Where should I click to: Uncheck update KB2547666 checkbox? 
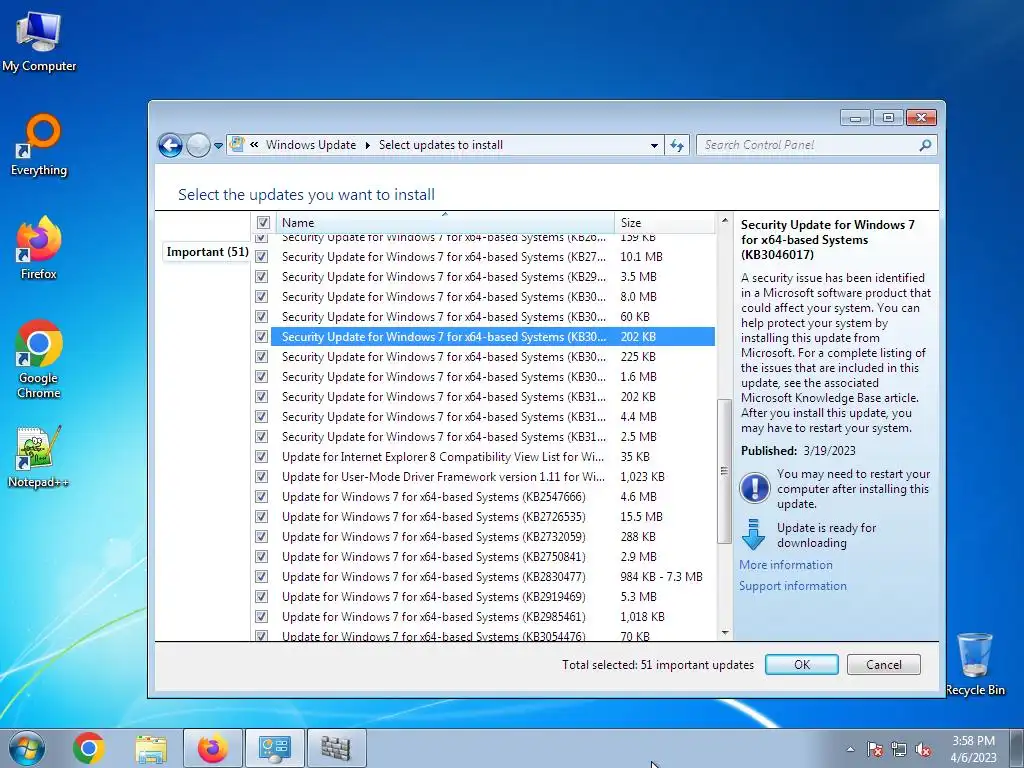point(261,496)
